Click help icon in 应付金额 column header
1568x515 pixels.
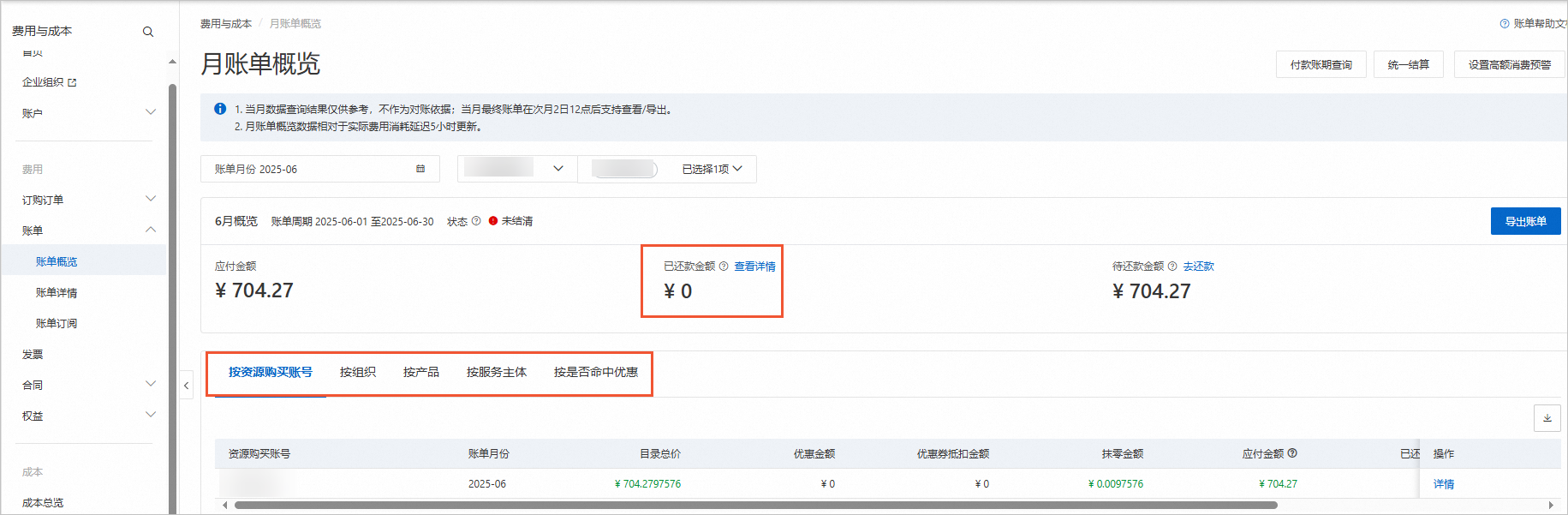(x=1292, y=453)
